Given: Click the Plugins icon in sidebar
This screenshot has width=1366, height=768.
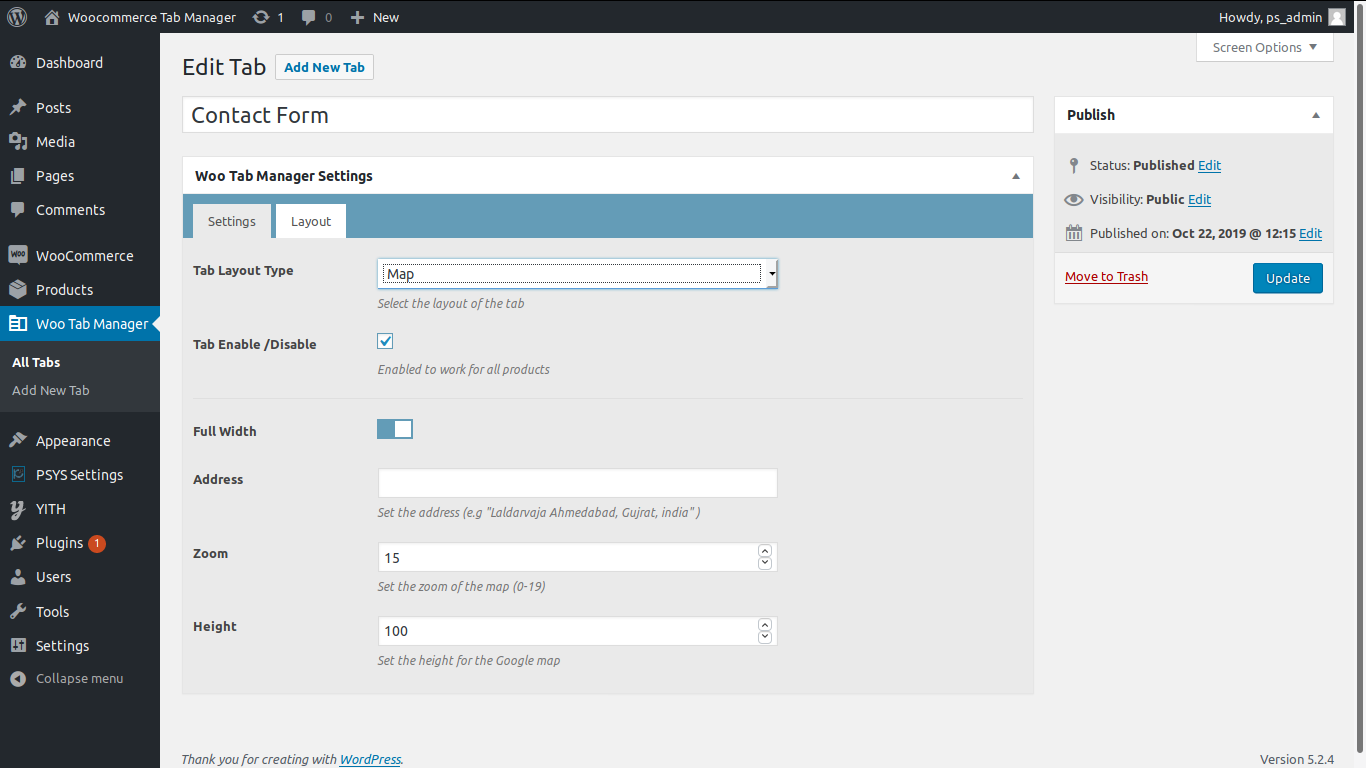Looking at the screenshot, I should (x=18, y=543).
